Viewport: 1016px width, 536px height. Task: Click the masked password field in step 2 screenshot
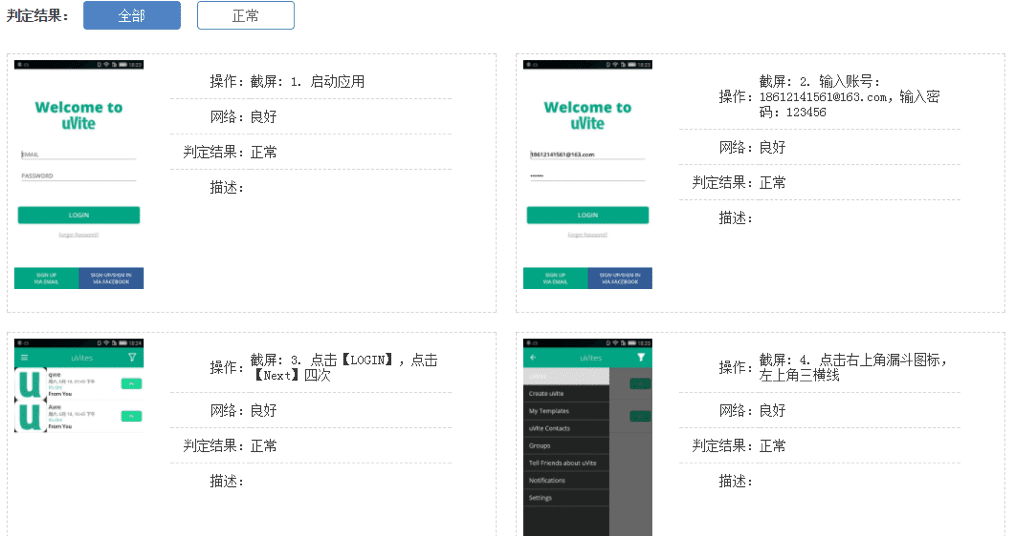(588, 176)
